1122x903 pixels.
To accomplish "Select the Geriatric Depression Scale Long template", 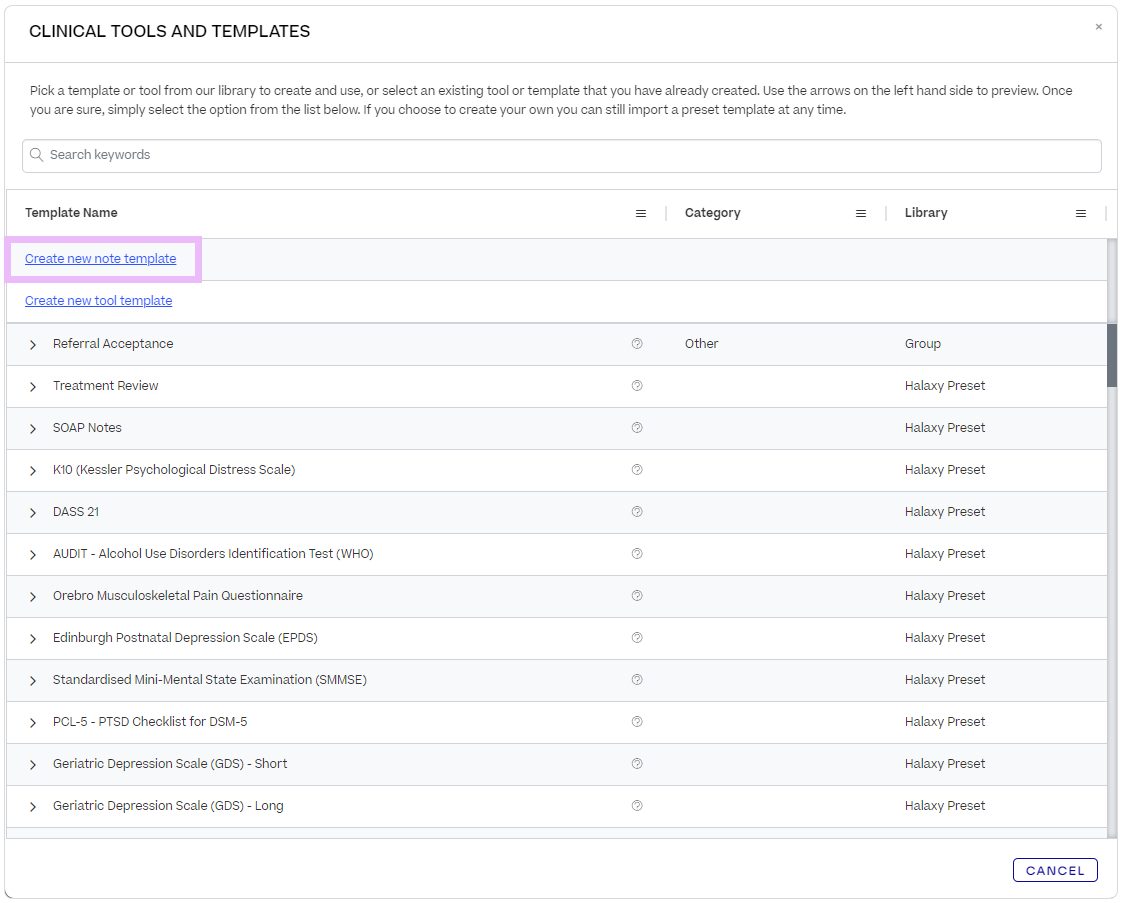I will click(167, 805).
